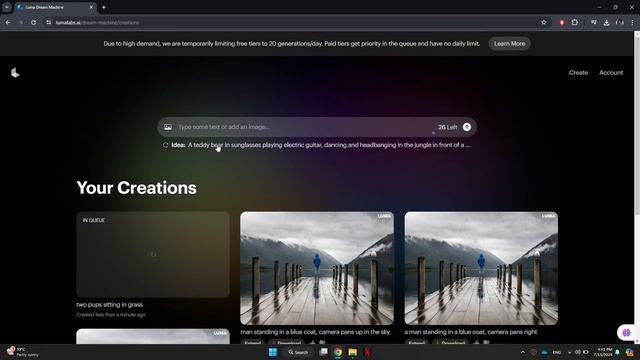Open the browser extensions puzzle icon
The height and width of the screenshot is (360, 640).
tap(575, 22)
